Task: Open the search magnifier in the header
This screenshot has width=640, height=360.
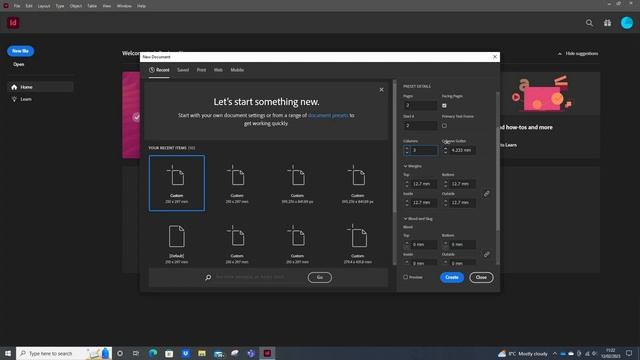Action: [x=589, y=23]
